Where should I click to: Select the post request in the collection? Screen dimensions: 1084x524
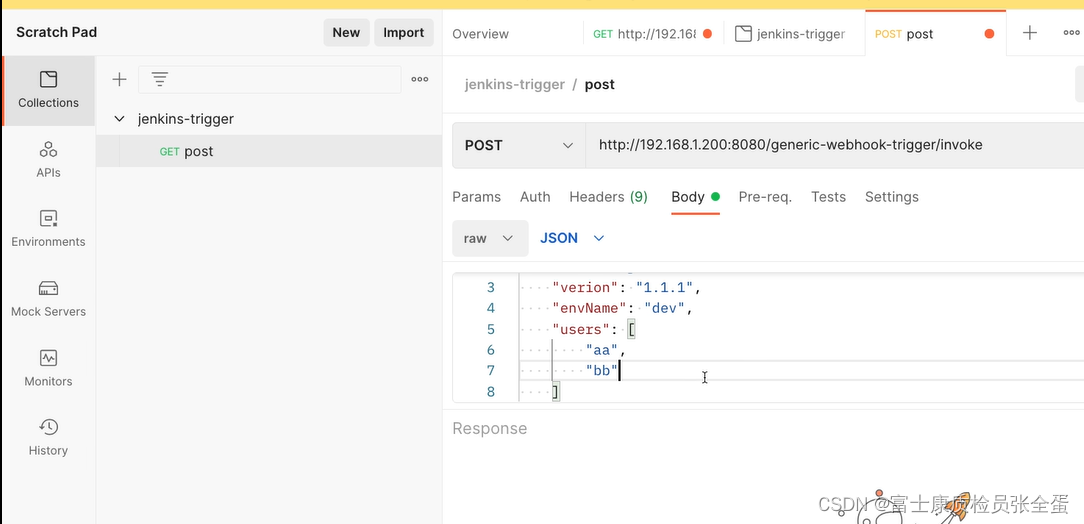(269, 151)
